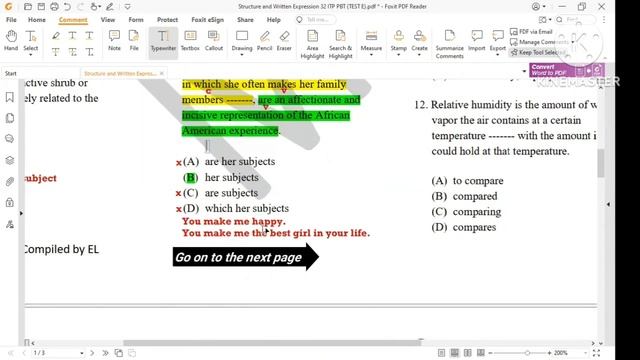Choose the Textbox tool
This screenshot has height=360, width=640.
190,40
